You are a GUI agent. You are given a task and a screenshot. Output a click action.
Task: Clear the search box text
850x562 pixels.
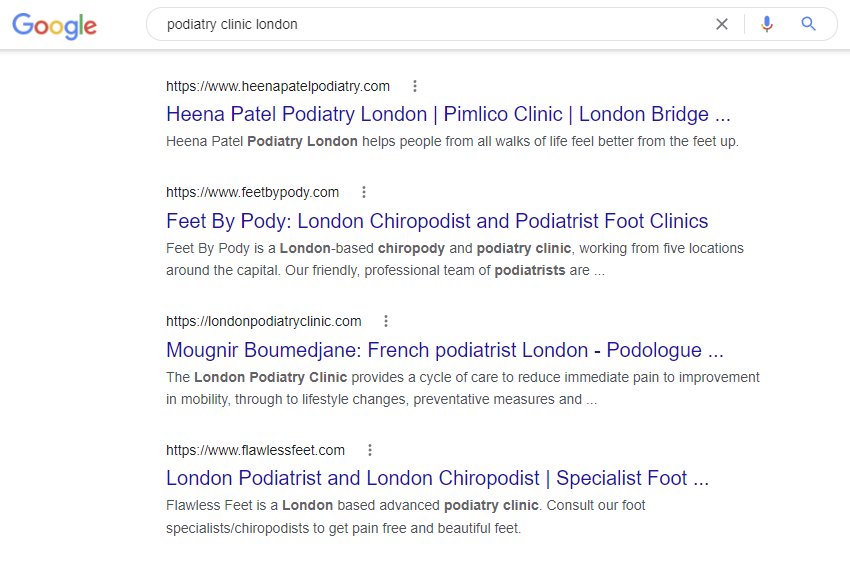coord(722,25)
